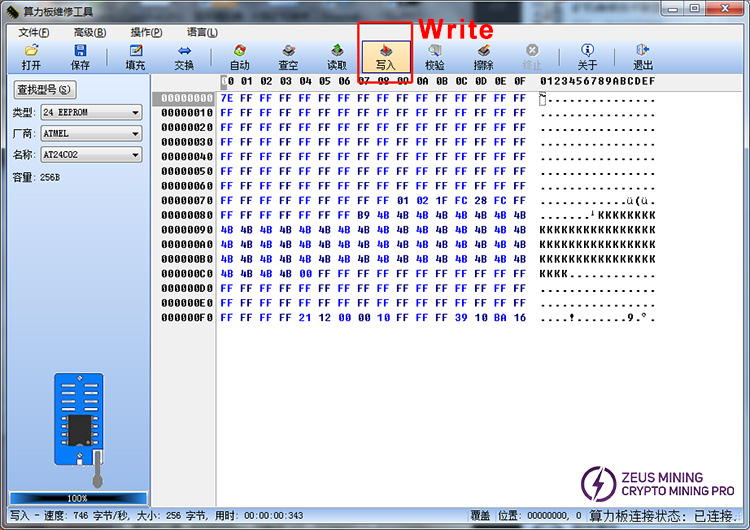This screenshot has width=750, height=530.
Task: Click the 交换 (Swap) toolbar icon
Action: click(x=184, y=56)
